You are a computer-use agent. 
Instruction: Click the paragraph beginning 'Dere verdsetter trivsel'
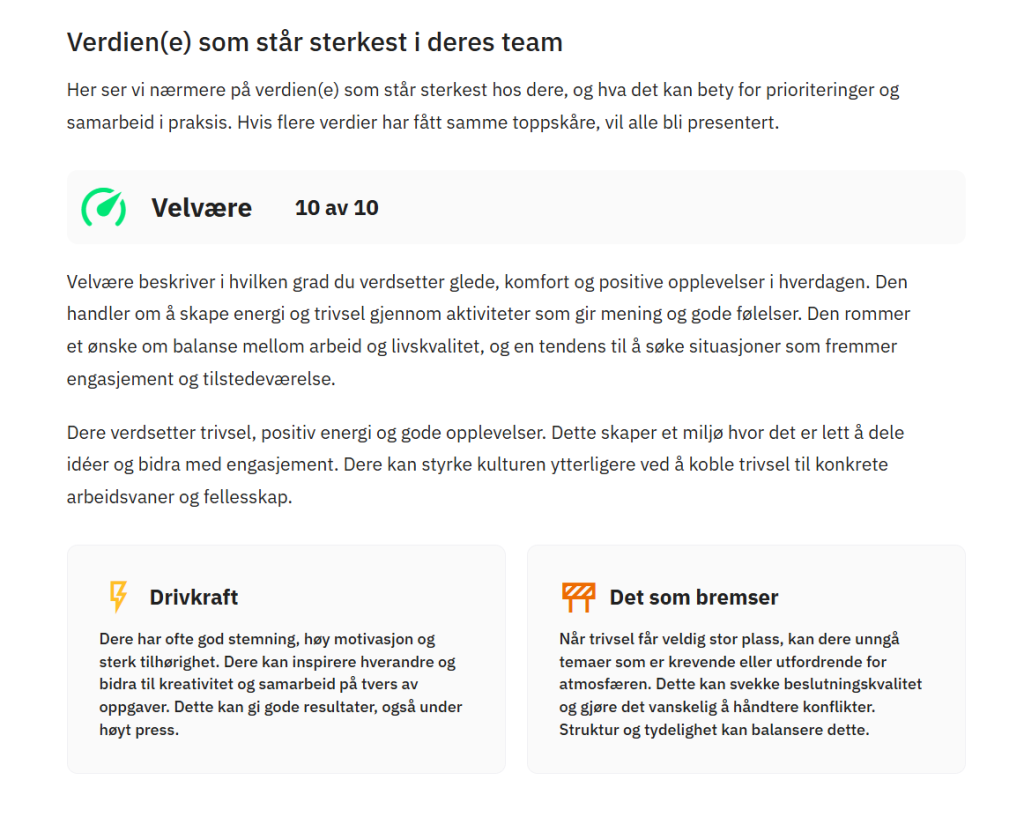(x=485, y=464)
